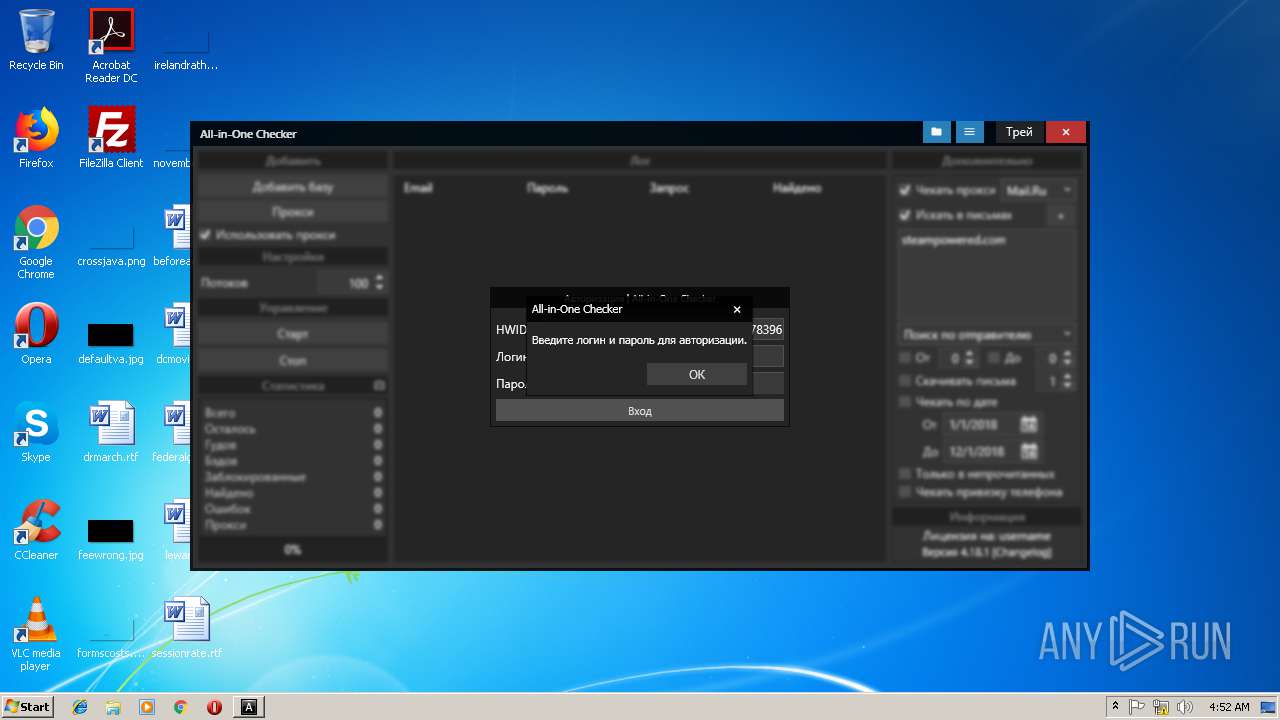
Task: Toggle Только в непрочитанных checkbox
Action: [x=905, y=474]
